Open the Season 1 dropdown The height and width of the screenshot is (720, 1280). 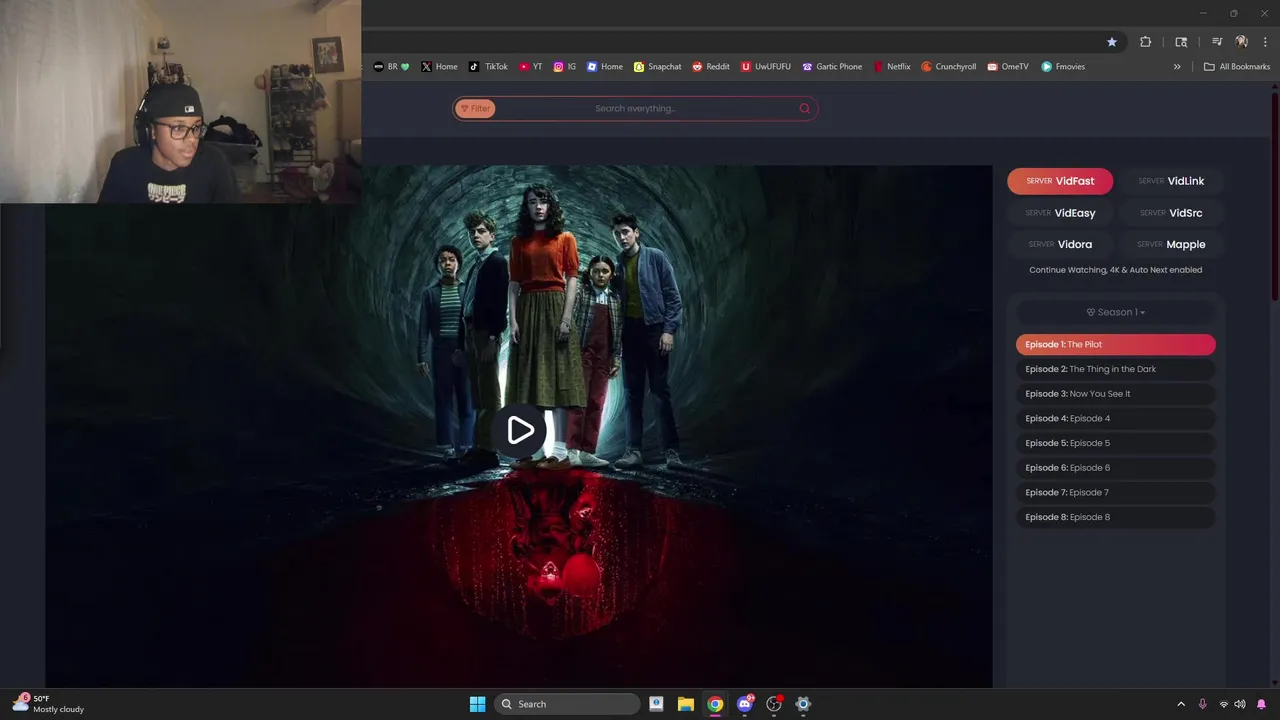(x=1116, y=312)
